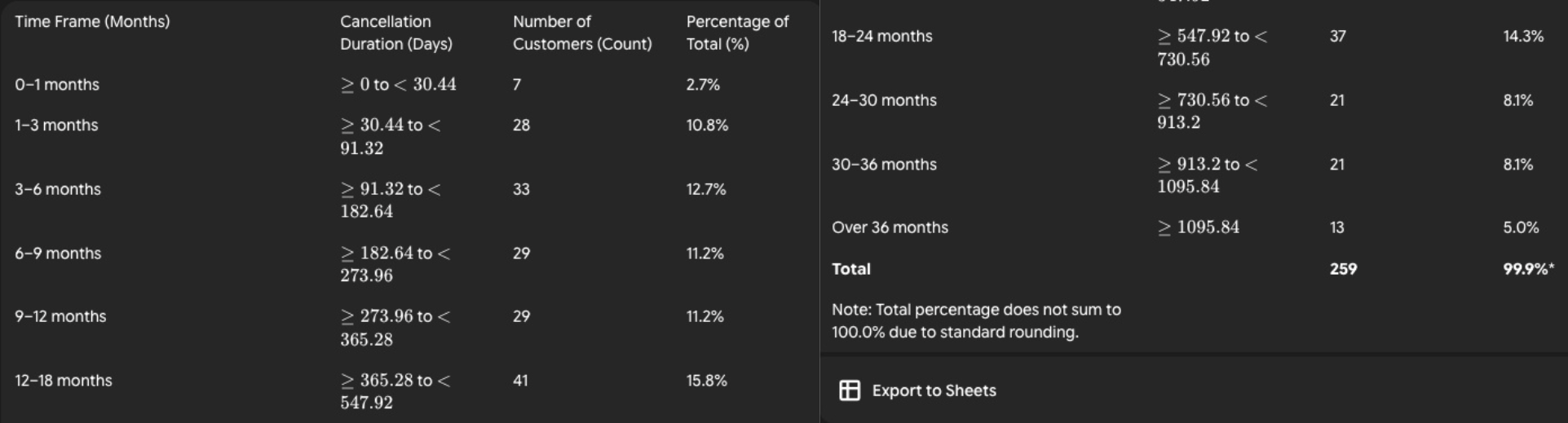1568x423 pixels.
Task: Click the total customer count 259
Action: [x=1343, y=269]
